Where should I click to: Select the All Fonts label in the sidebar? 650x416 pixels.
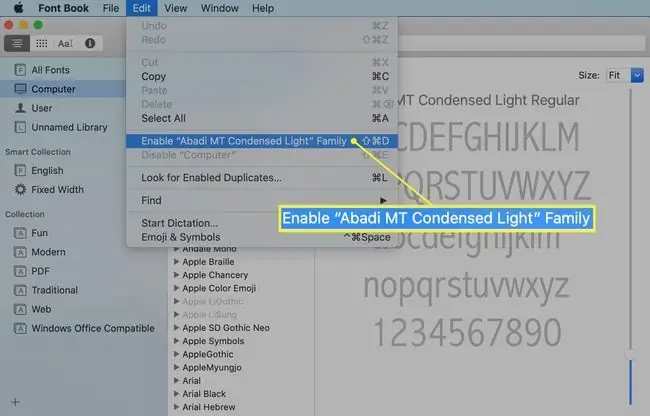[51, 70]
